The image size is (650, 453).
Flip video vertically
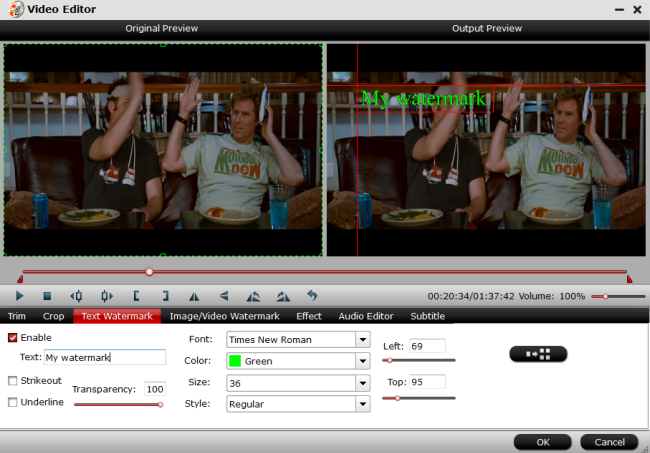click(x=224, y=296)
